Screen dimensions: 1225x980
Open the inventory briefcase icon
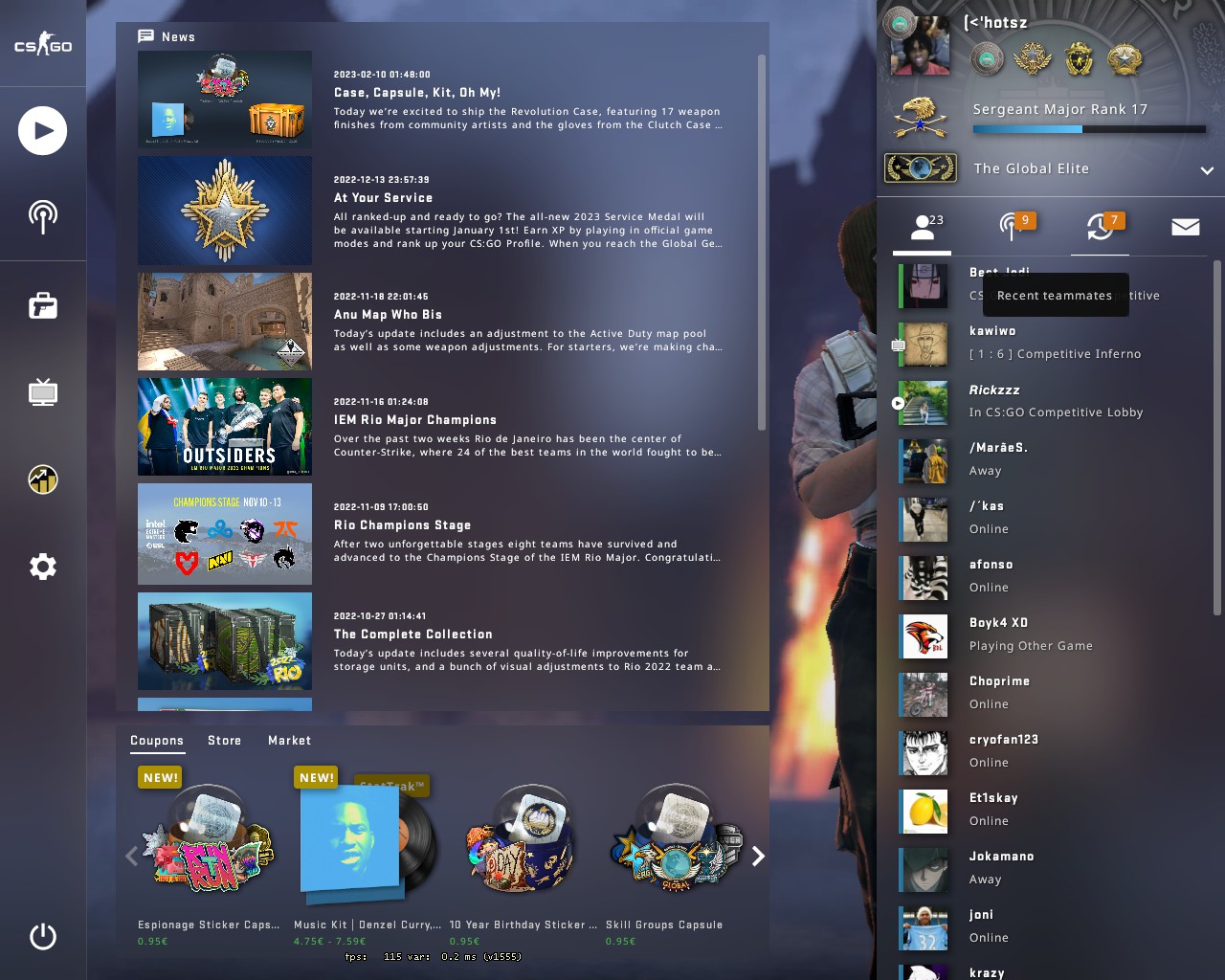pos(43,305)
